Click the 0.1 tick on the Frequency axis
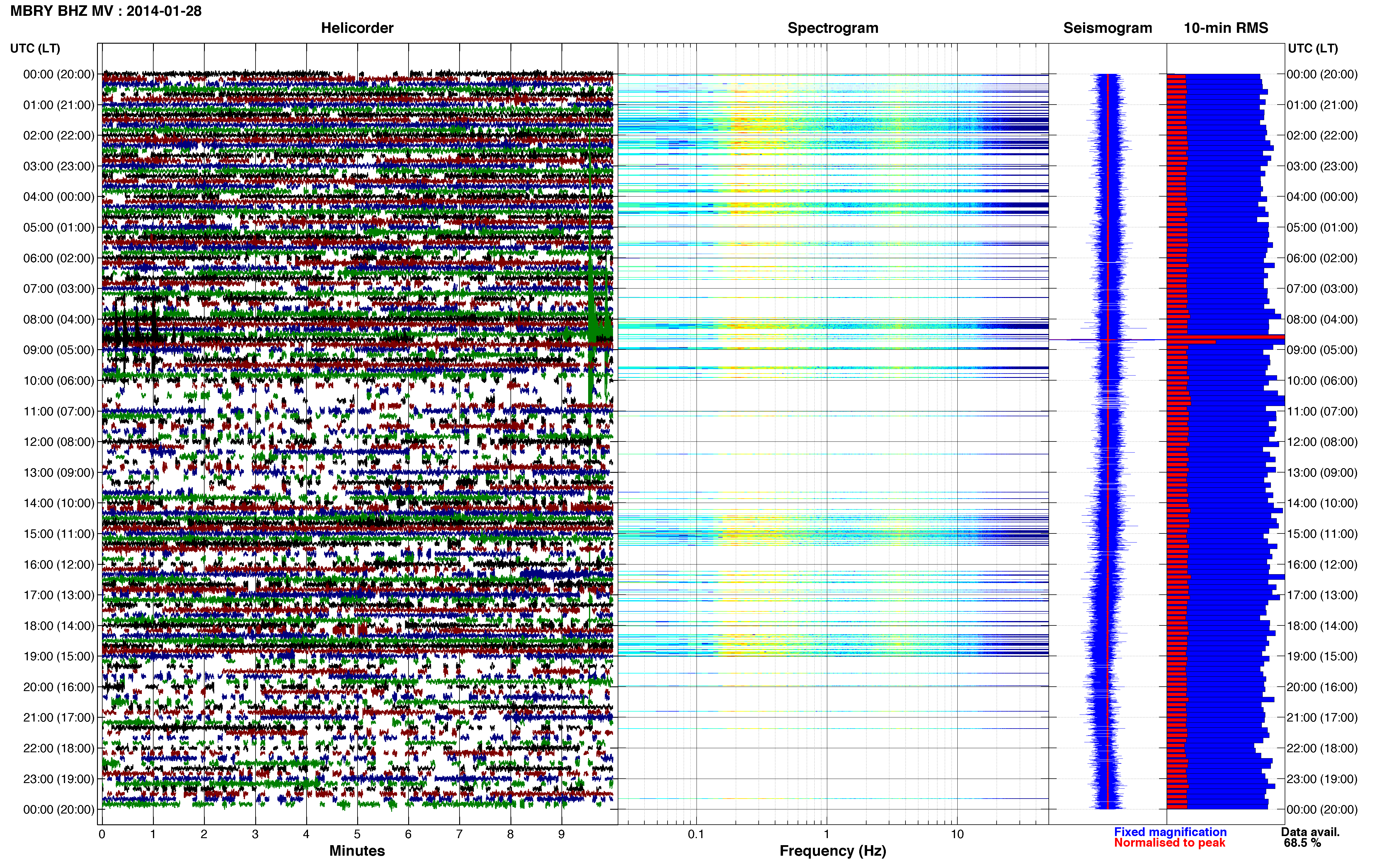This screenshot has height=868, width=1389. click(696, 834)
